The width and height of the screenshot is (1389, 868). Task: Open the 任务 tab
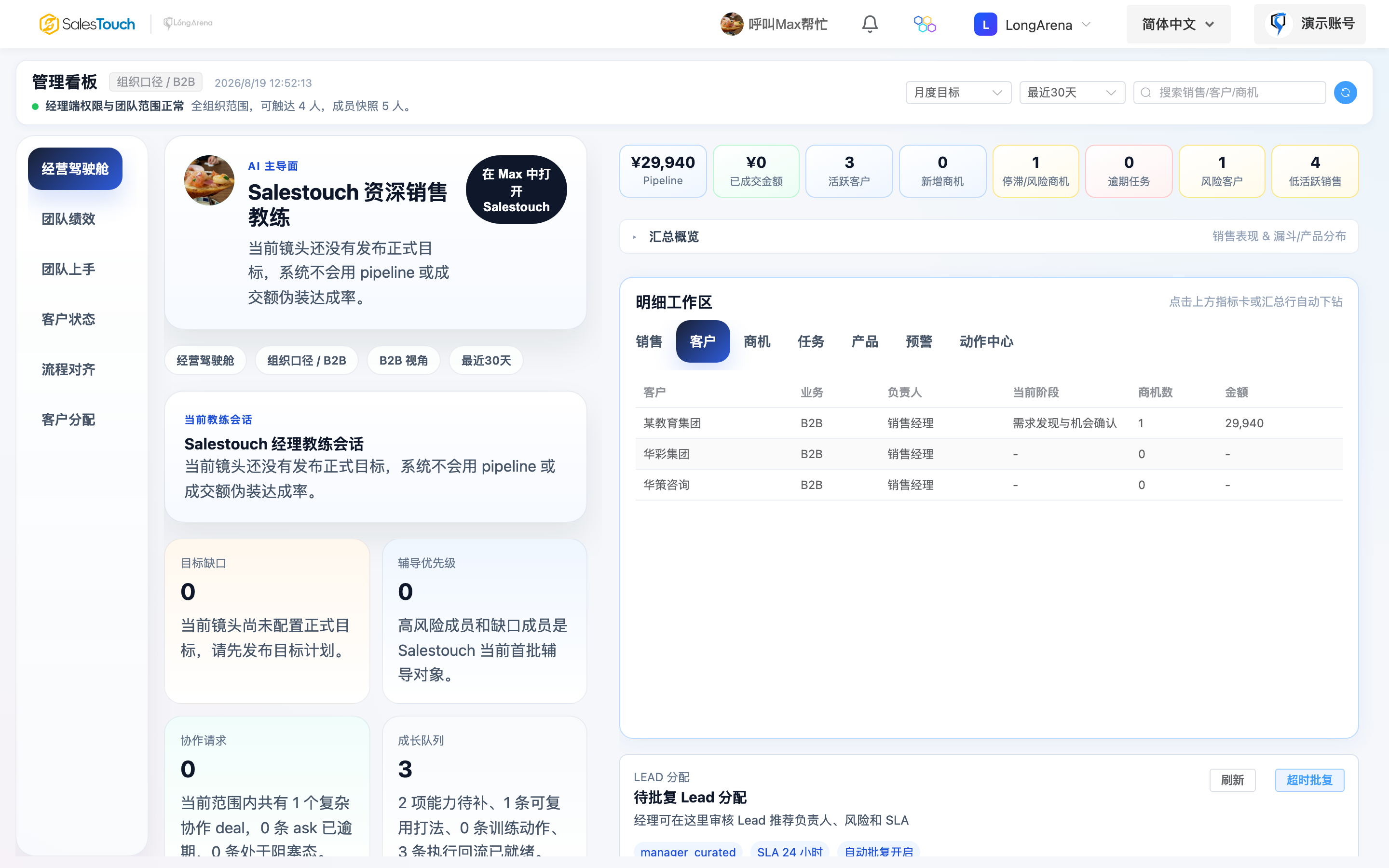pyautogui.click(x=810, y=341)
